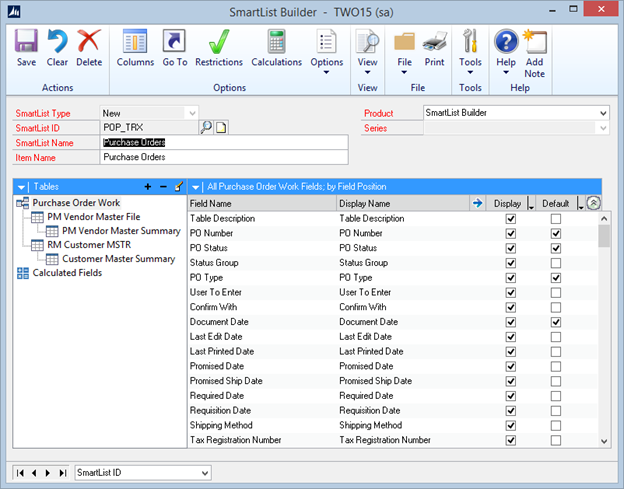Click the View magnifier document icon
Screen dimensions: 624x489
point(367,41)
